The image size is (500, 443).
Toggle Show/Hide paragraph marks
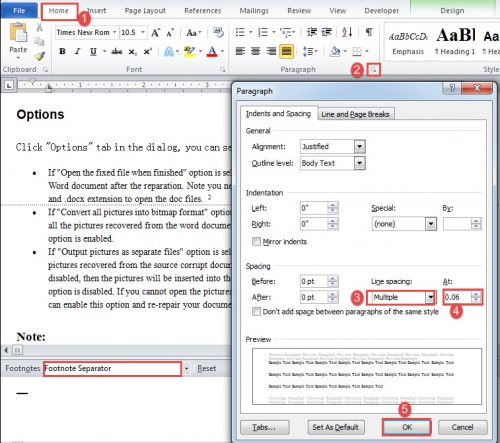[x=369, y=32]
